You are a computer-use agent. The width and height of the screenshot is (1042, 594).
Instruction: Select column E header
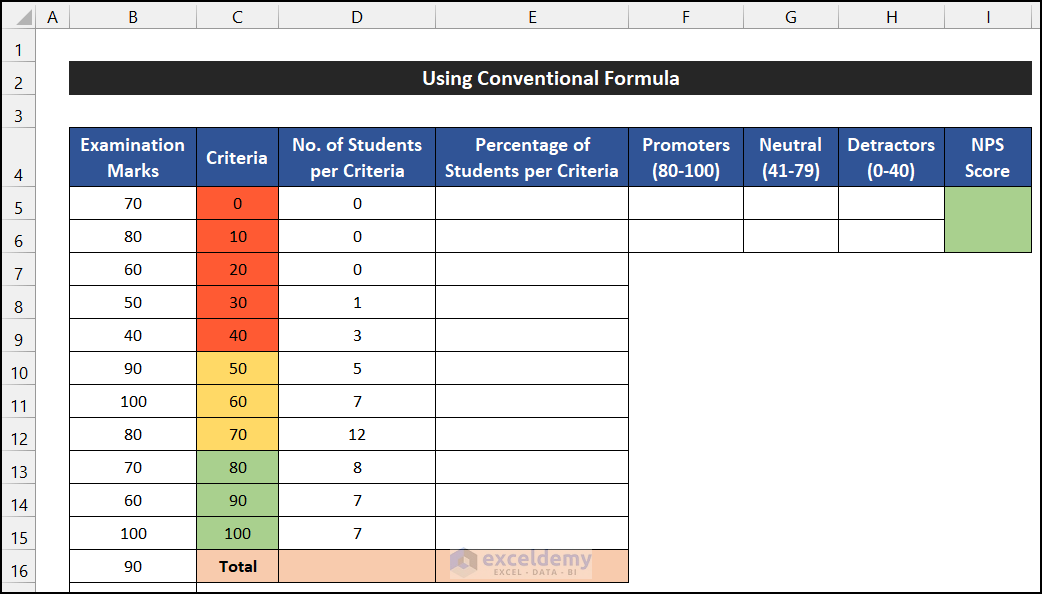tap(532, 16)
